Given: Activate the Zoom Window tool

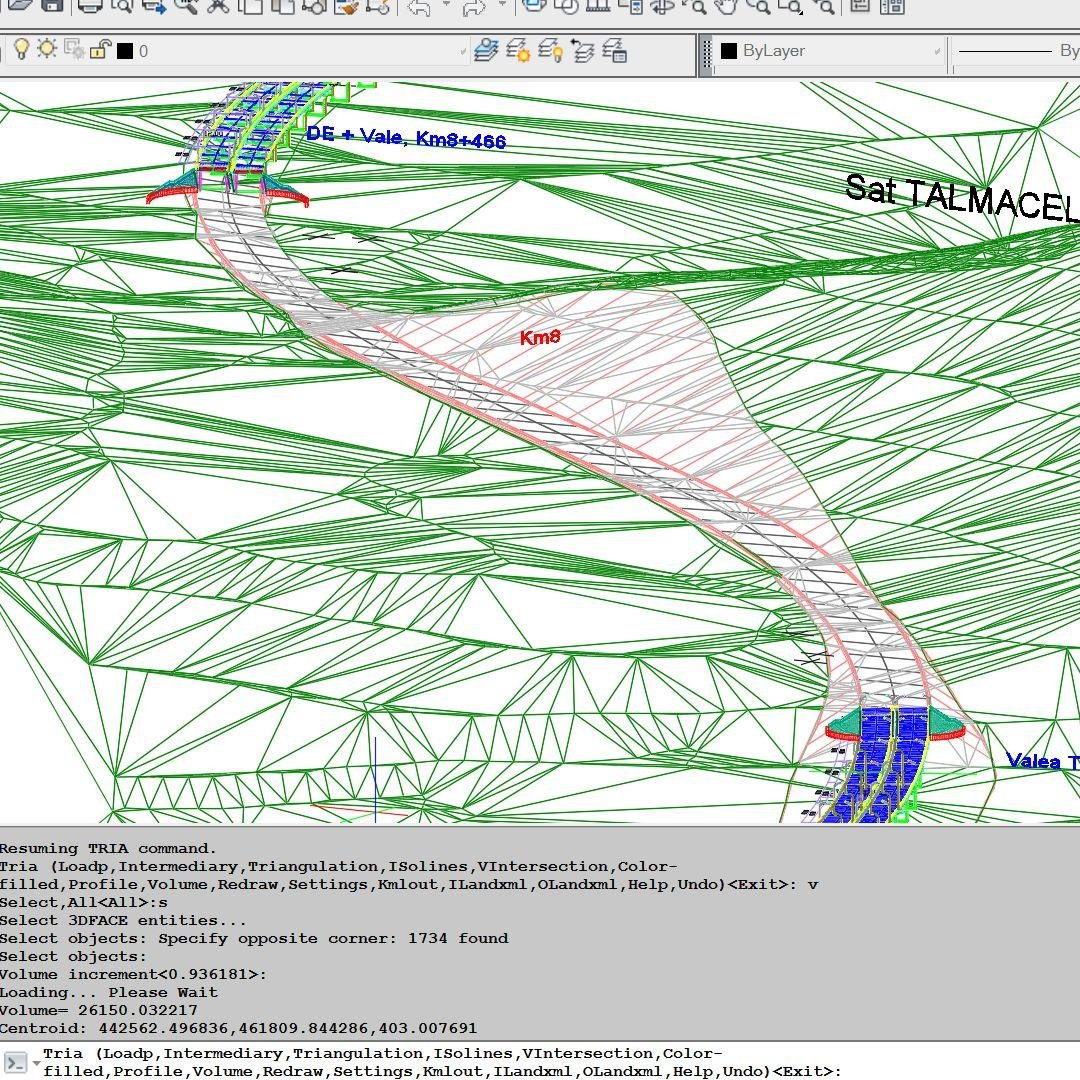Looking at the screenshot, I should click(x=791, y=9).
